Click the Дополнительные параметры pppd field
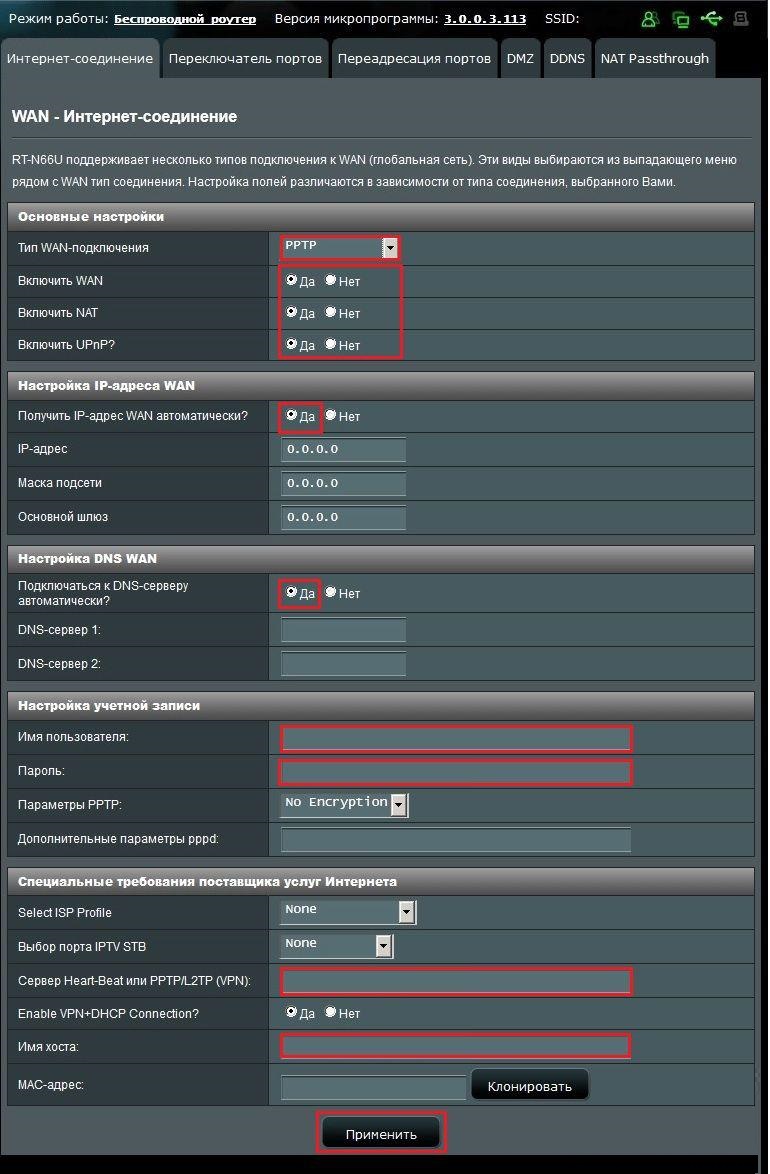Image resolution: width=770 pixels, height=1174 pixels. click(456, 839)
